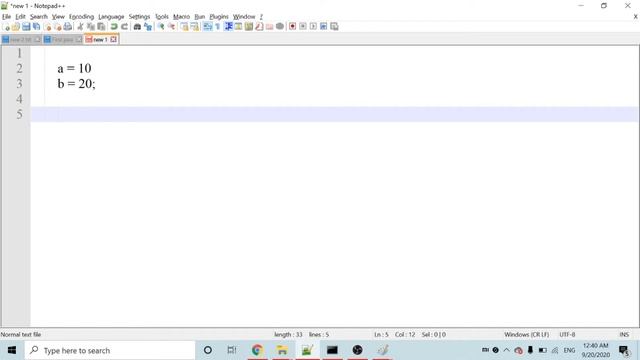Play back the recorded macro

click(313, 27)
